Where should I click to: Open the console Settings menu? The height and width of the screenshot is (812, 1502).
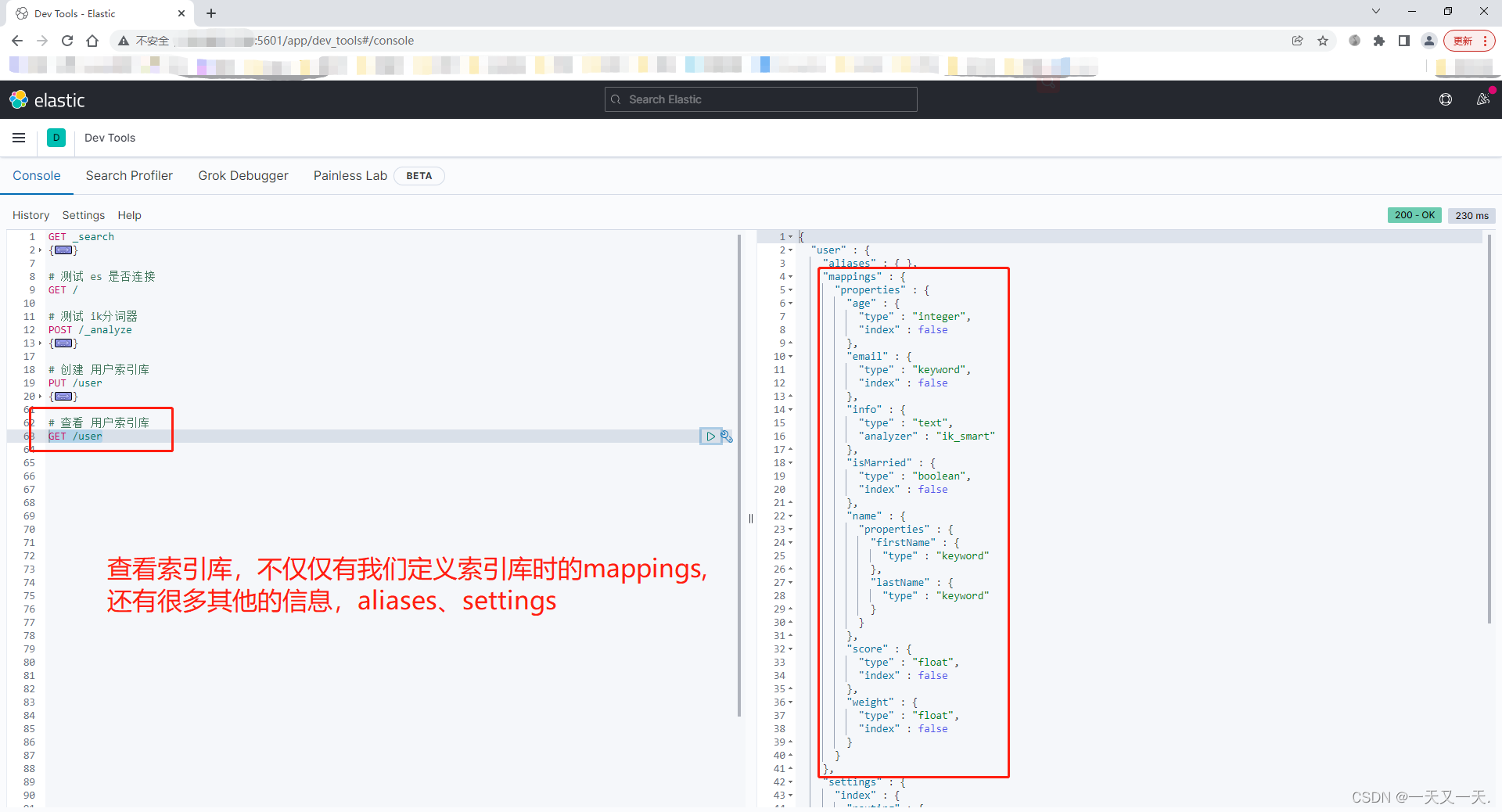click(83, 215)
